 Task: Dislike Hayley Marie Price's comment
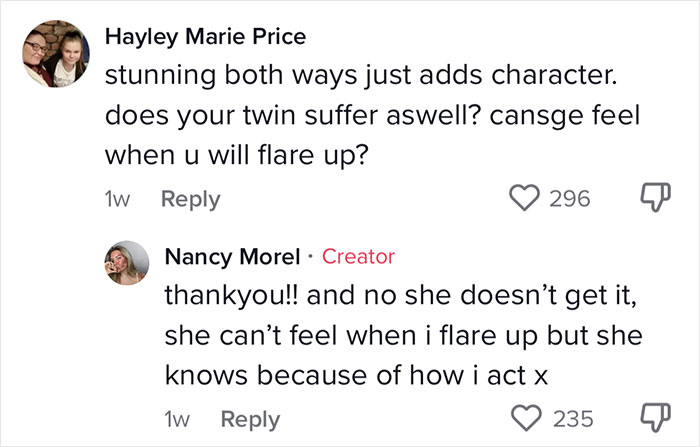click(652, 199)
